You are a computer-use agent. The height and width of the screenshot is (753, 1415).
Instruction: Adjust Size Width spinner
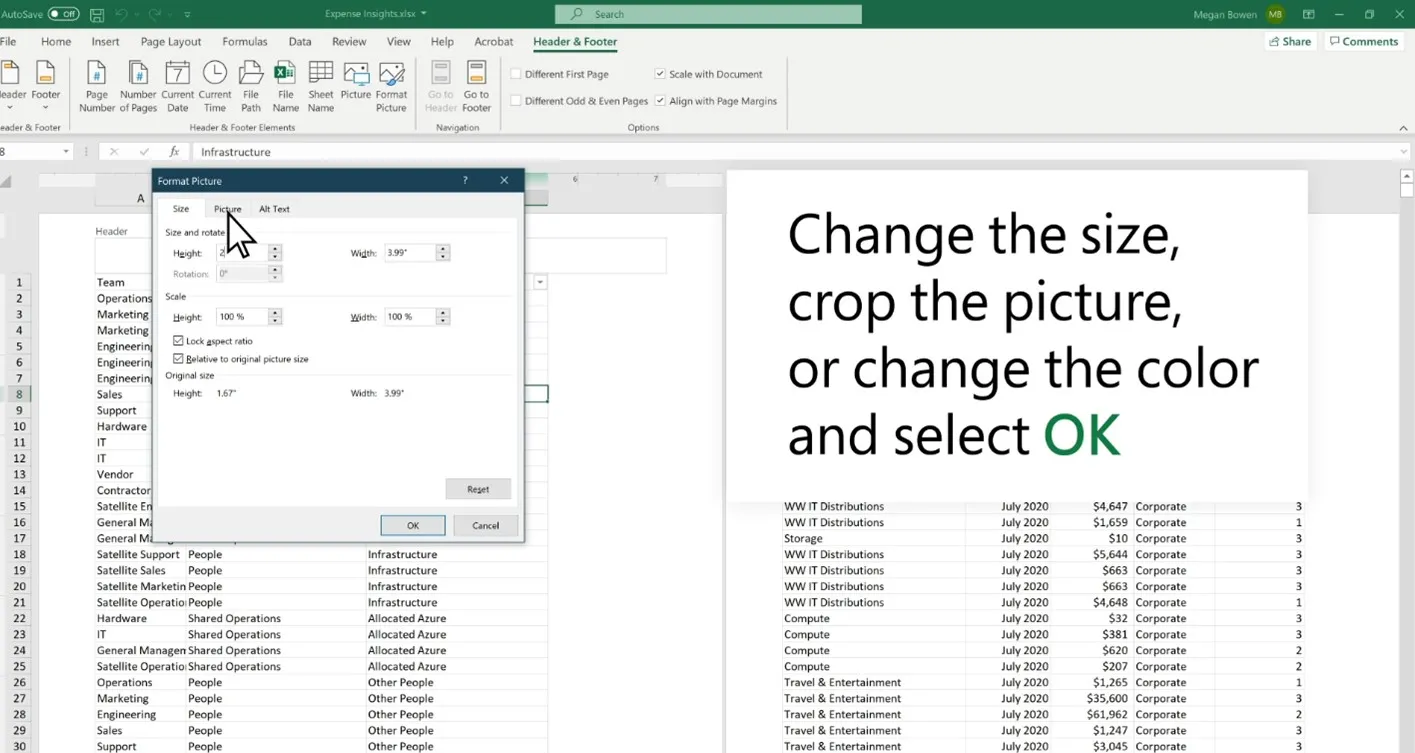pos(443,253)
